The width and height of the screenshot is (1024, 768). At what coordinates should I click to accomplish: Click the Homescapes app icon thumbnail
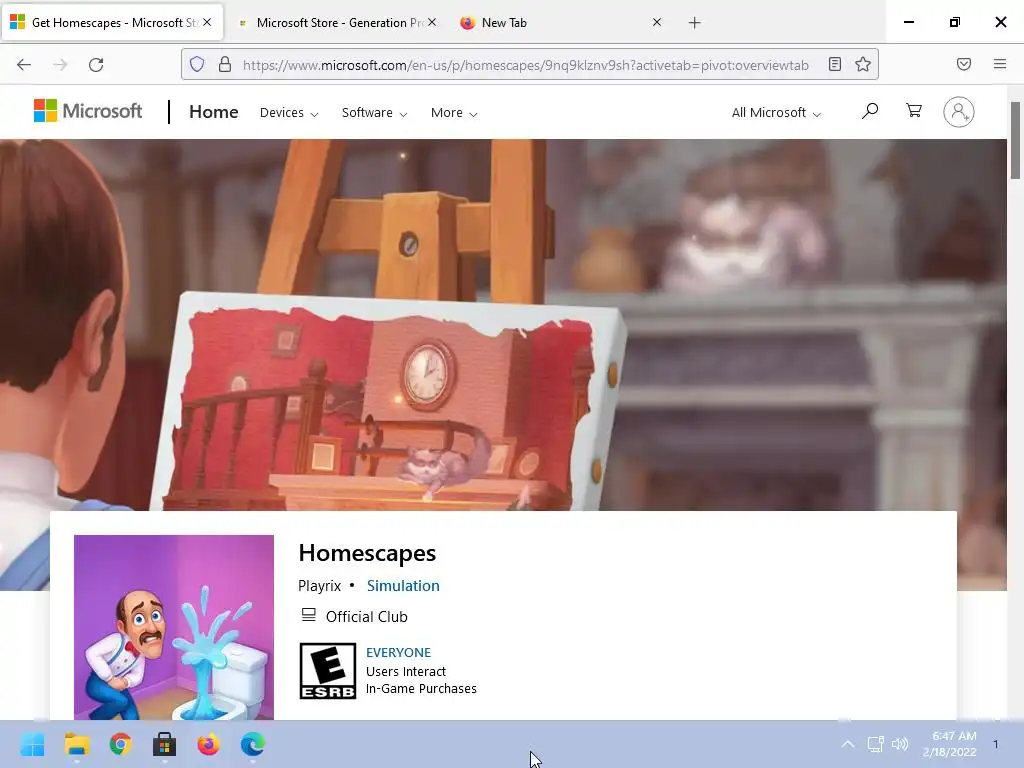click(x=174, y=627)
